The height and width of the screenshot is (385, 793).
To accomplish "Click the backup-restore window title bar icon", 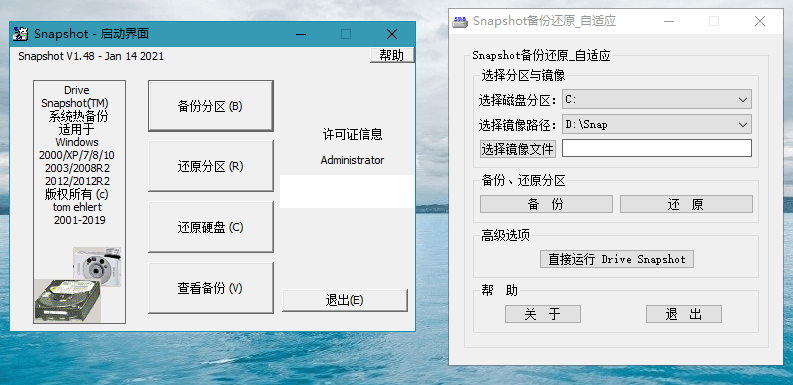I will point(460,21).
